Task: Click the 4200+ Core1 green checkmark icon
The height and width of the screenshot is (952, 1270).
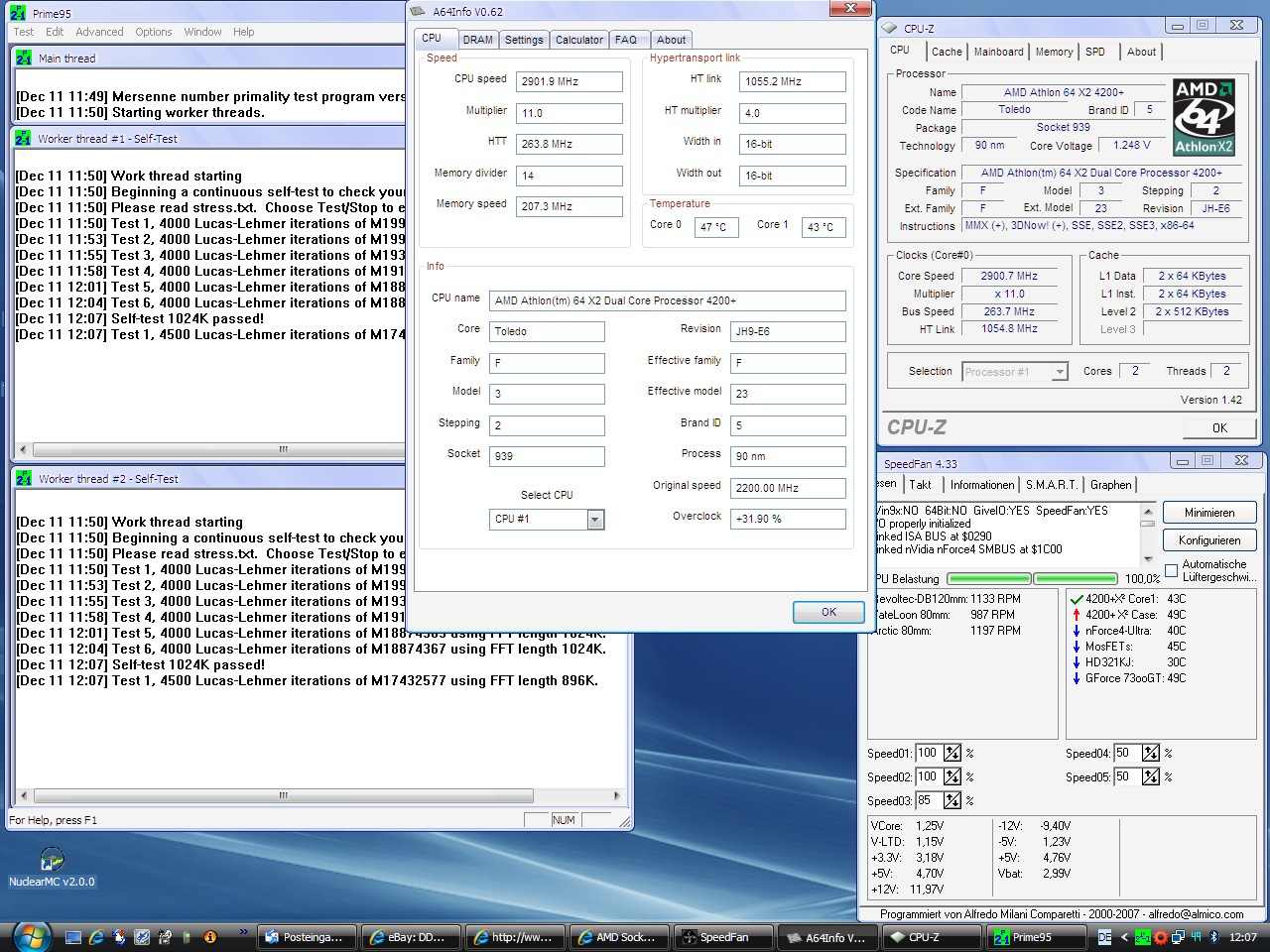Action: point(1077,599)
